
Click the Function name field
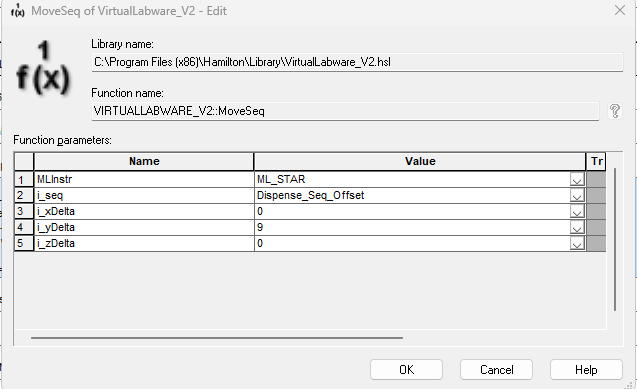pos(345,111)
